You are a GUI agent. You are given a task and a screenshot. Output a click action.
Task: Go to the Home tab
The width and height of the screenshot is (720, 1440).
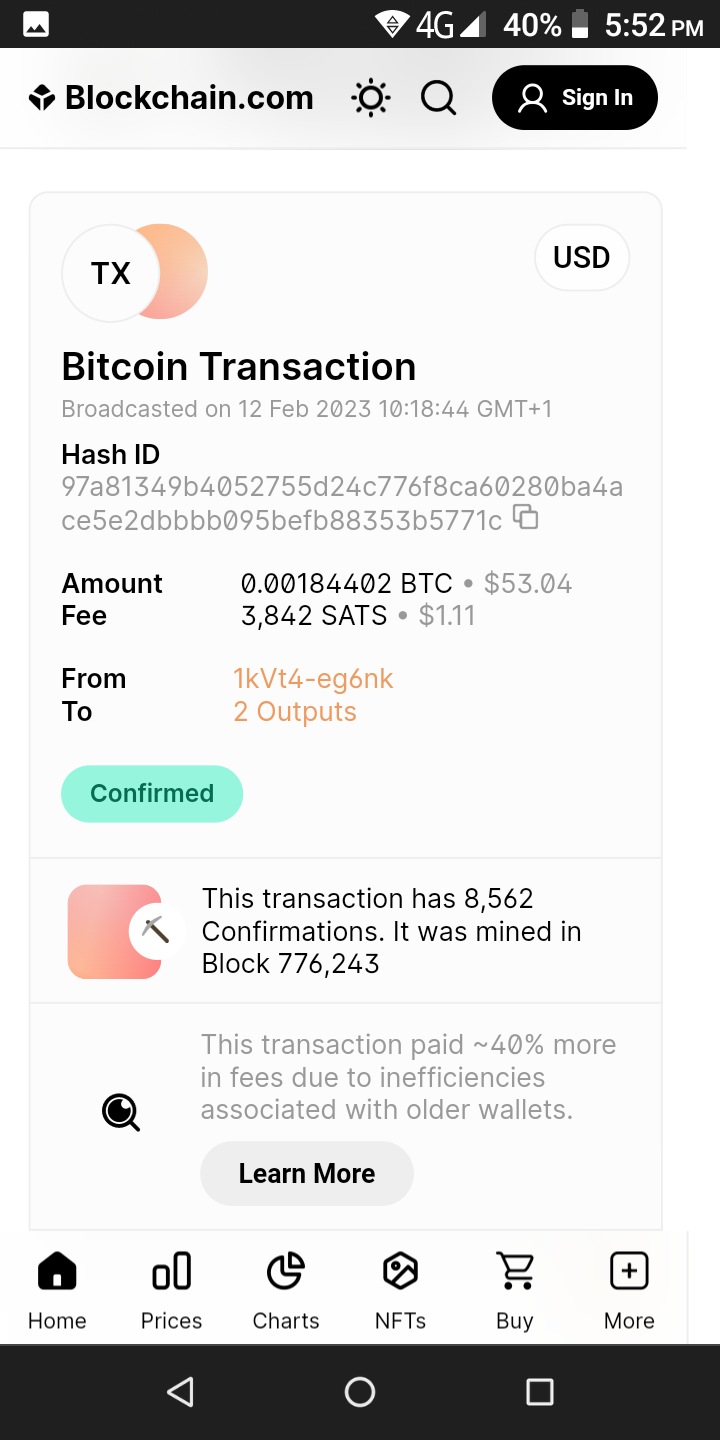[x=57, y=1290]
